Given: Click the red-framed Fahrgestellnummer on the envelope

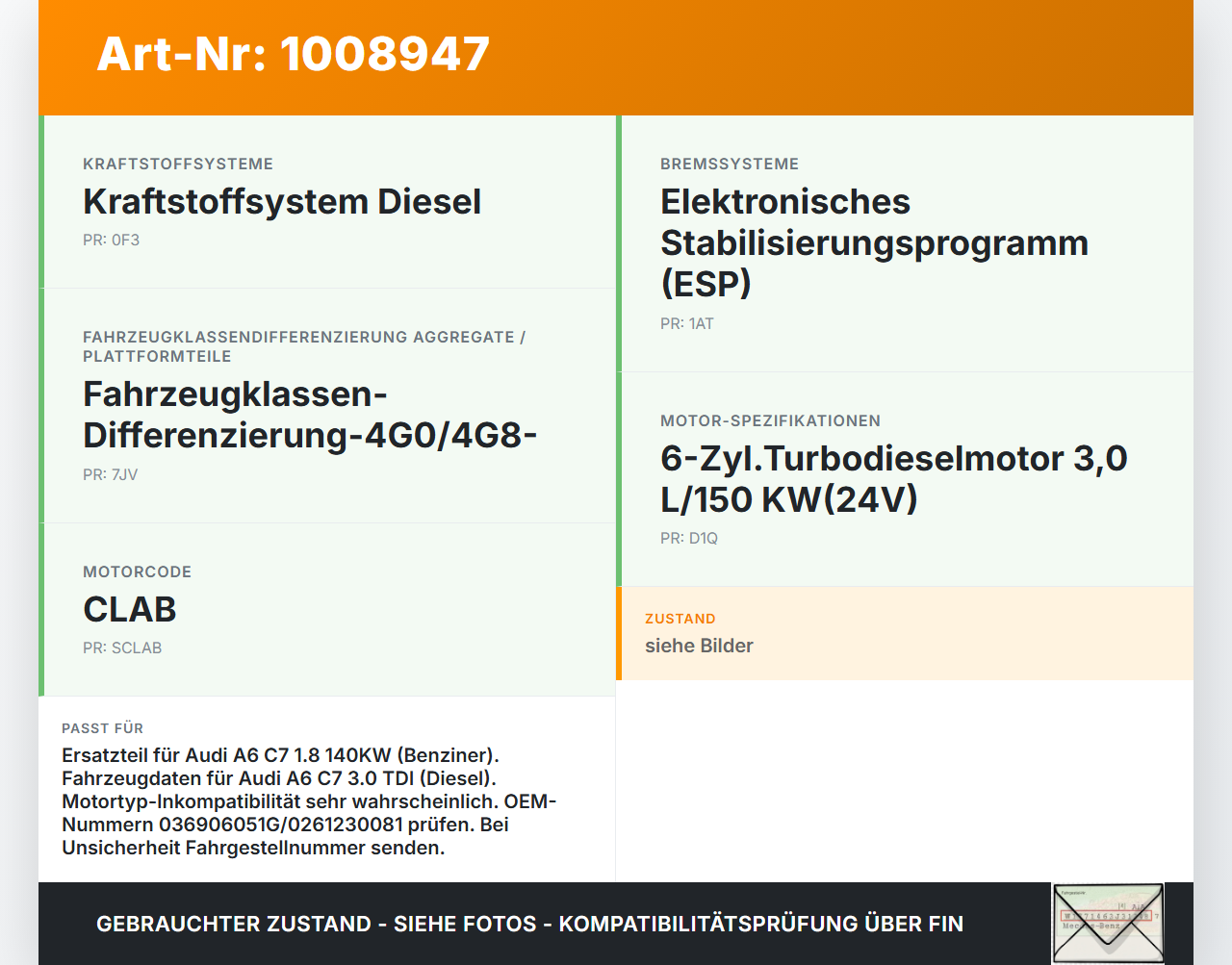Looking at the screenshot, I should point(1106,915).
